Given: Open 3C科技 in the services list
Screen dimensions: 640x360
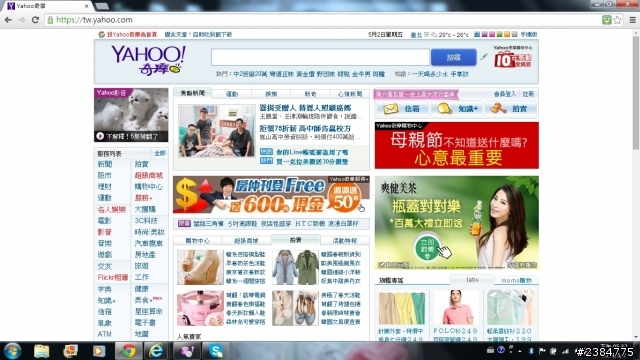Looking at the screenshot, I should tap(146, 220).
